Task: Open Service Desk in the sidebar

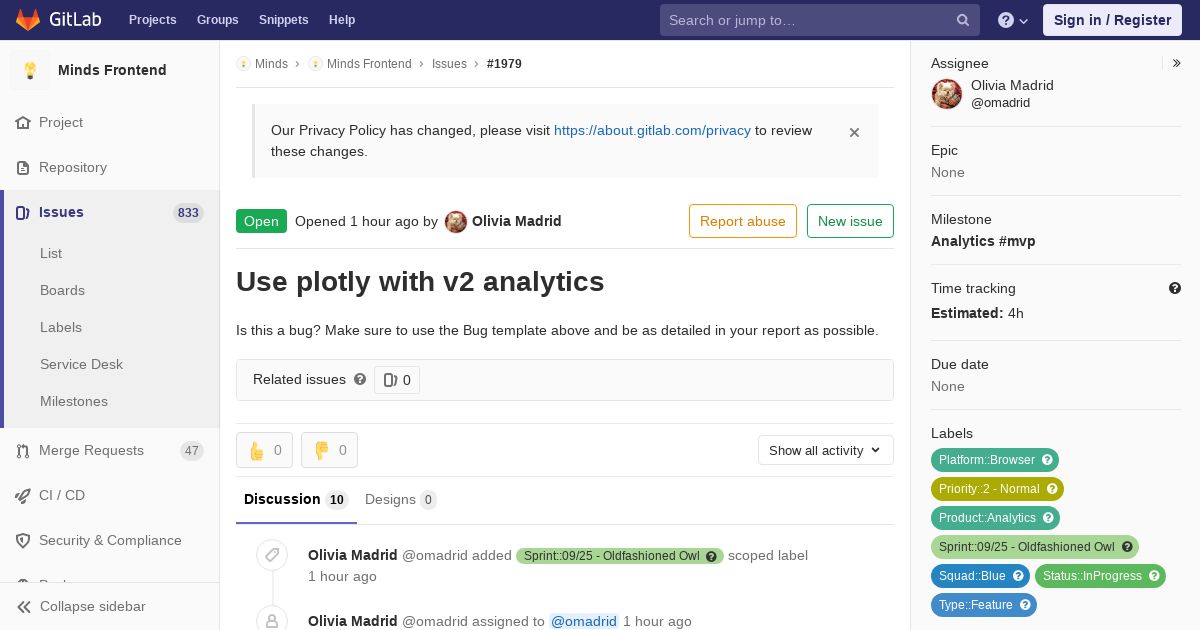Action: (x=81, y=364)
